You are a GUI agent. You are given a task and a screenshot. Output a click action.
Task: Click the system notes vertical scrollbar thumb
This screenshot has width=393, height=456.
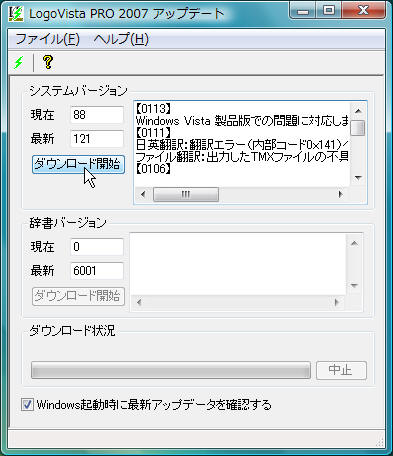point(358,128)
